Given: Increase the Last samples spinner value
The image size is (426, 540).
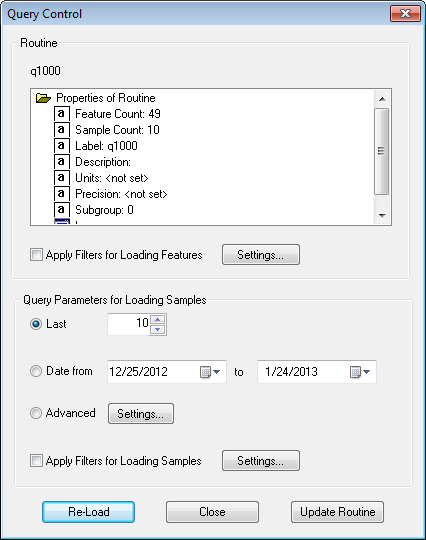Looking at the screenshot, I should 158,319.
